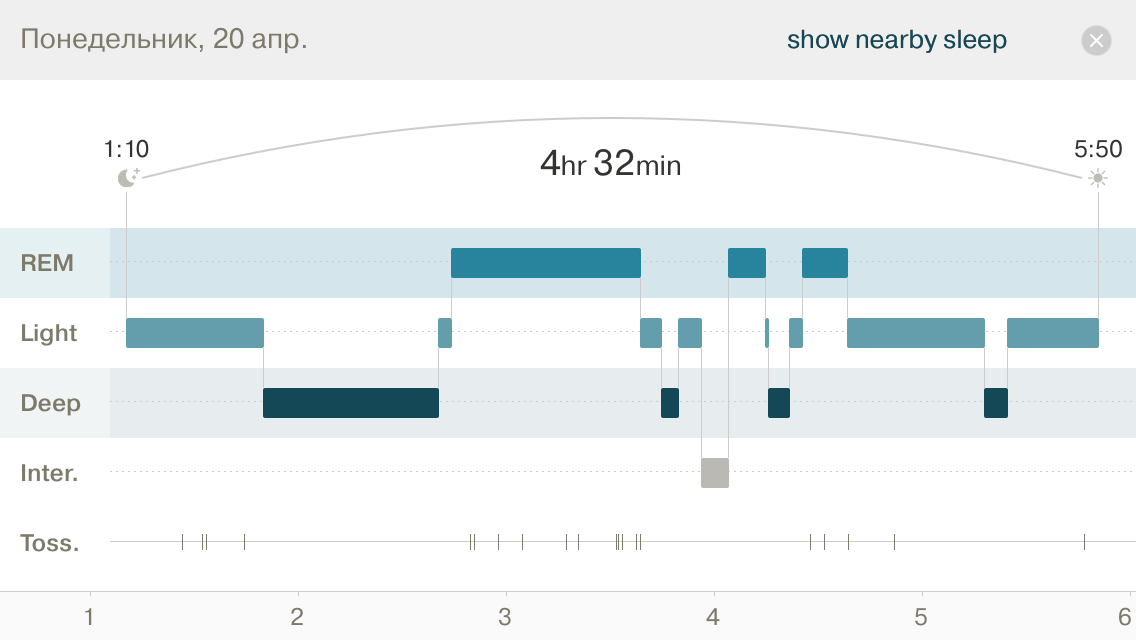The height and width of the screenshot is (640, 1136).
Task: Select the Light stage row label
Action: (48, 333)
